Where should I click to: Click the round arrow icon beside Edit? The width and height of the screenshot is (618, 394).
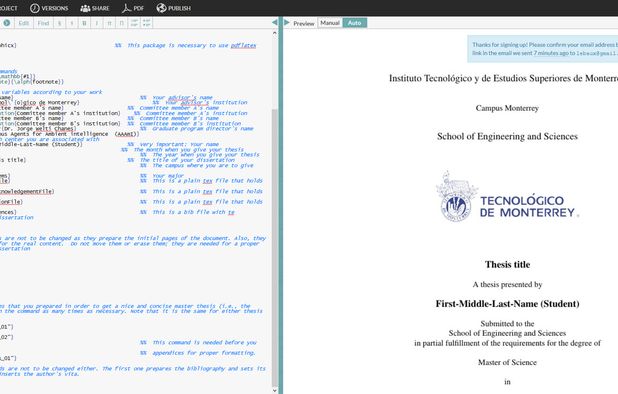coord(7,23)
